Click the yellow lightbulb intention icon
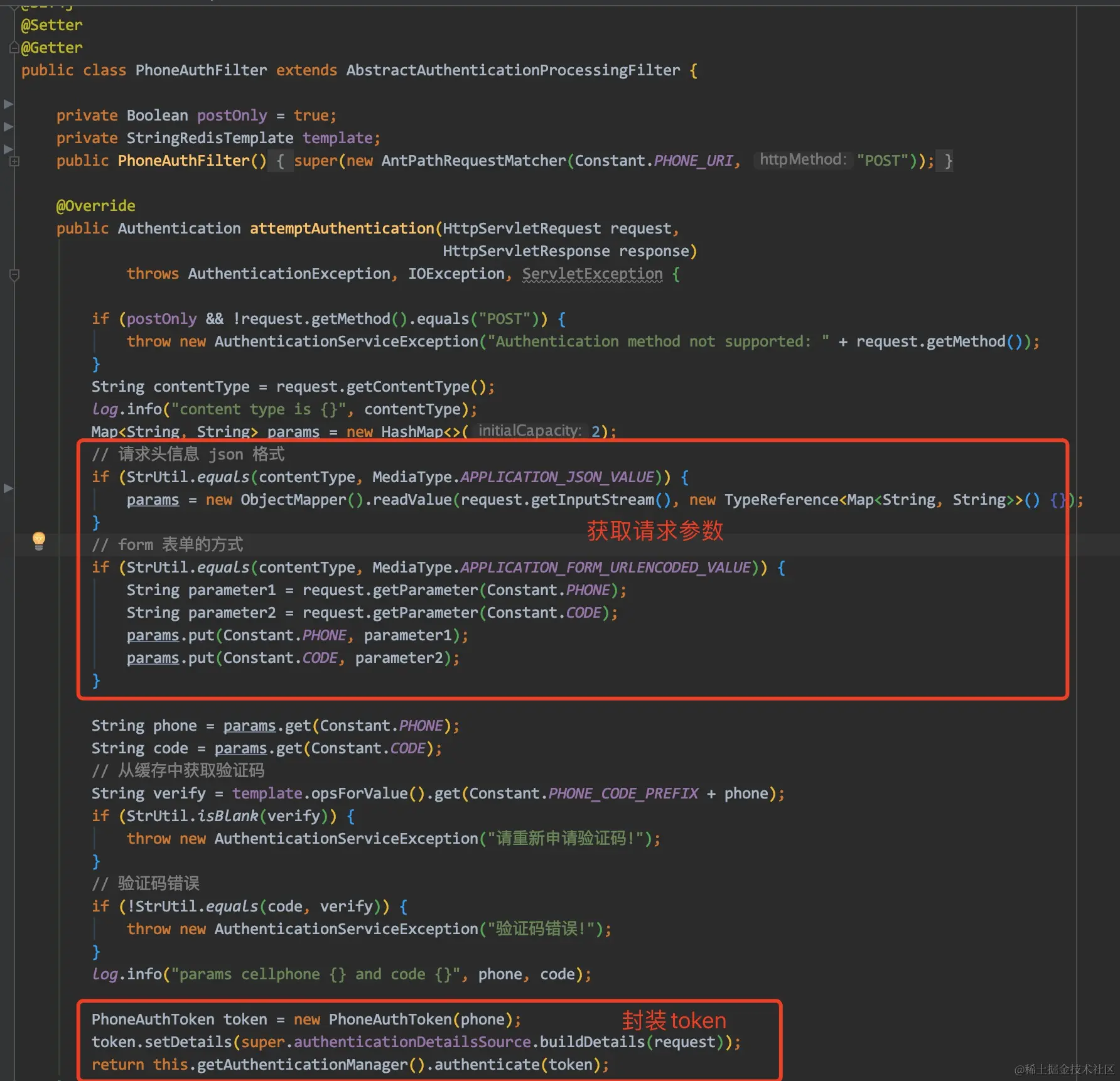 click(x=39, y=540)
